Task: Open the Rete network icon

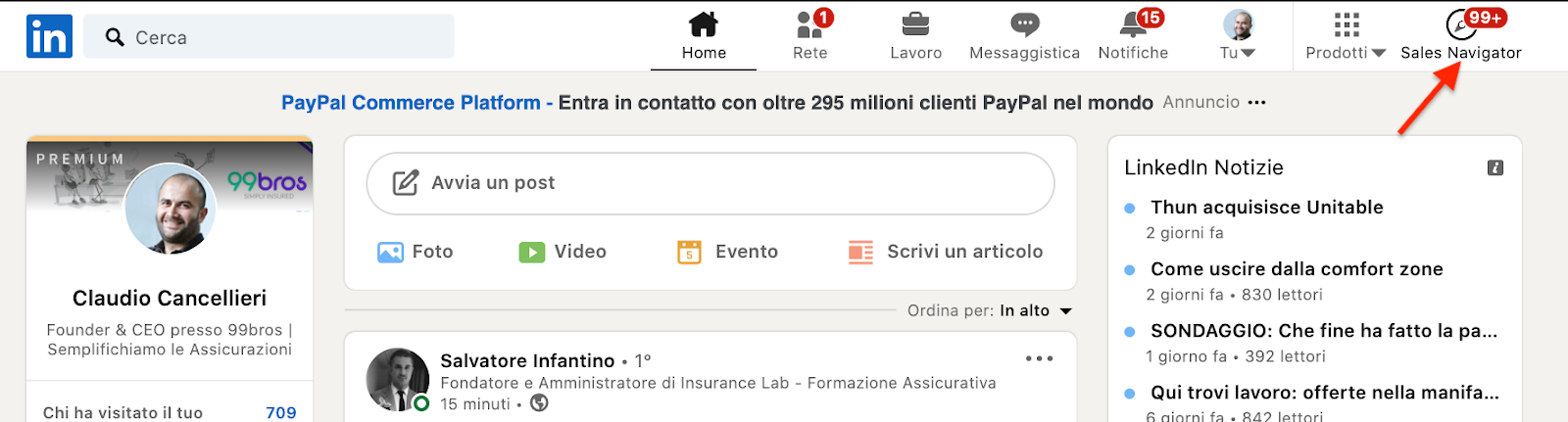Action: point(809,25)
